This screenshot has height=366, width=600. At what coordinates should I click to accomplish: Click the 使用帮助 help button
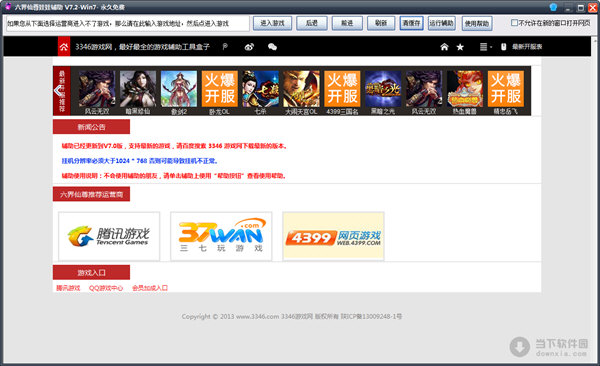click(477, 23)
